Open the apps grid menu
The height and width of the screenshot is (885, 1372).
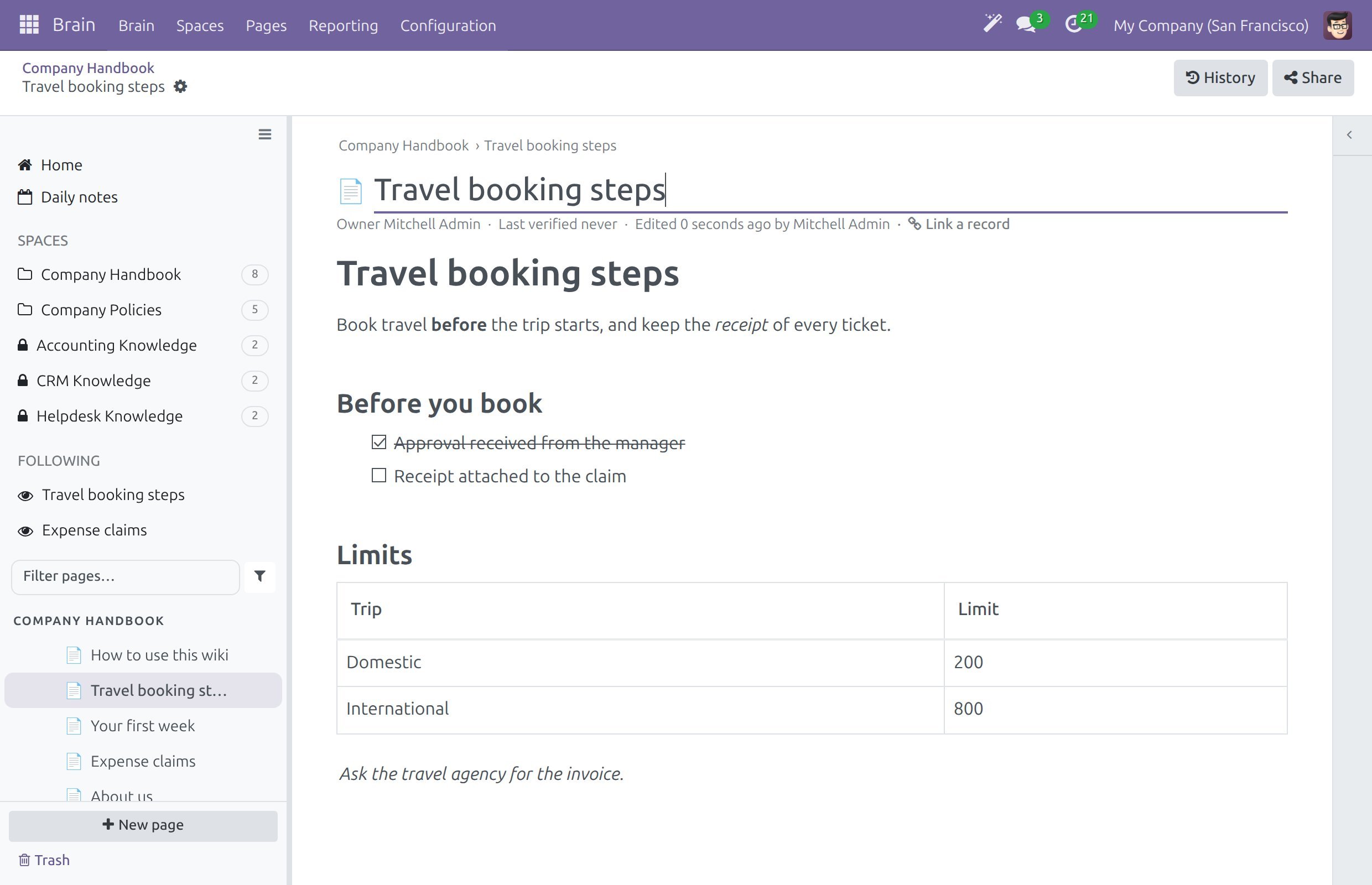[29, 25]
